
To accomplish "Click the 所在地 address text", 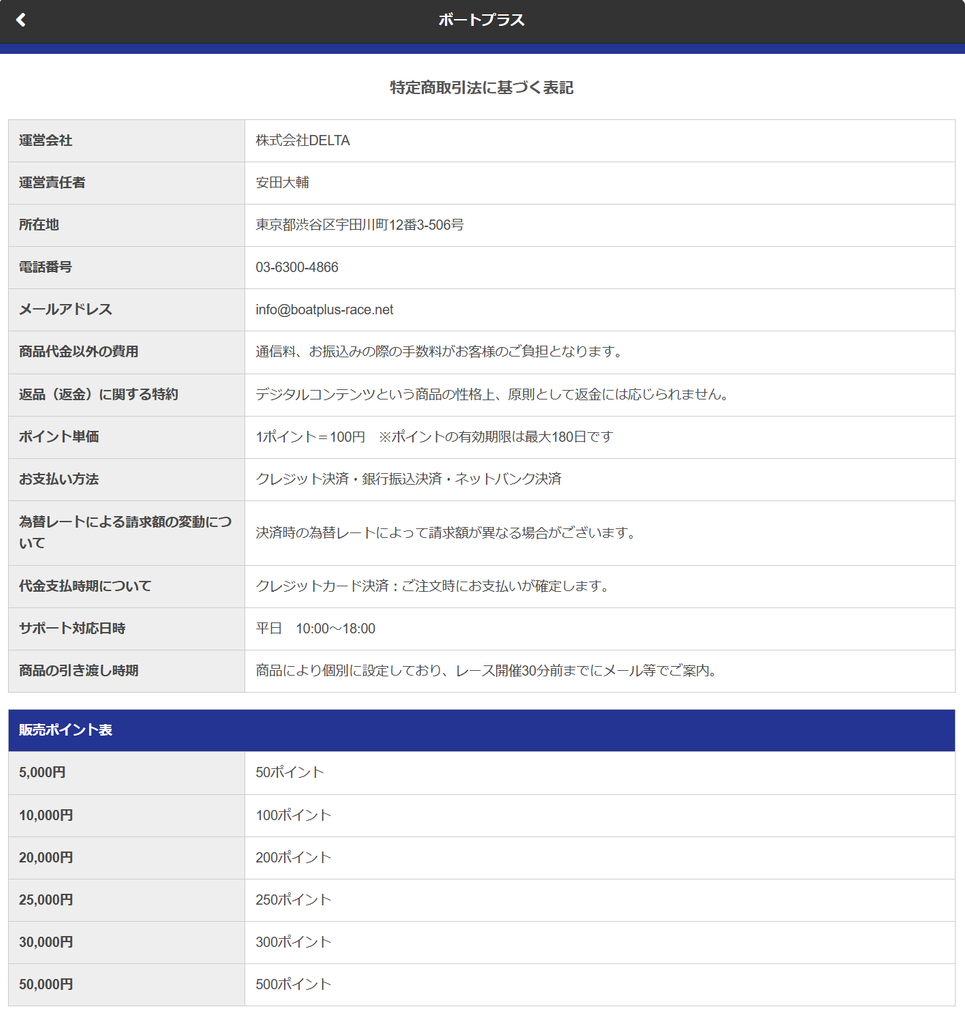I will [x=360, y=225].
